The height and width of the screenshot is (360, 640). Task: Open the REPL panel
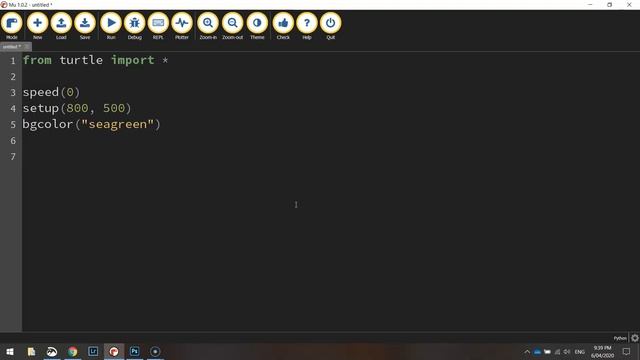point(158,25)
